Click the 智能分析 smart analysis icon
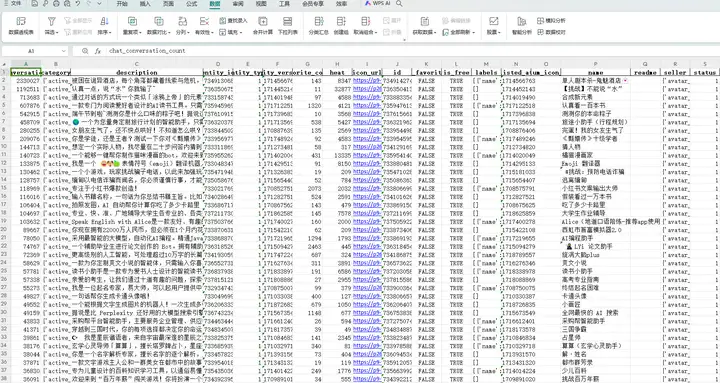720x383 pixels. pos(522,22)
